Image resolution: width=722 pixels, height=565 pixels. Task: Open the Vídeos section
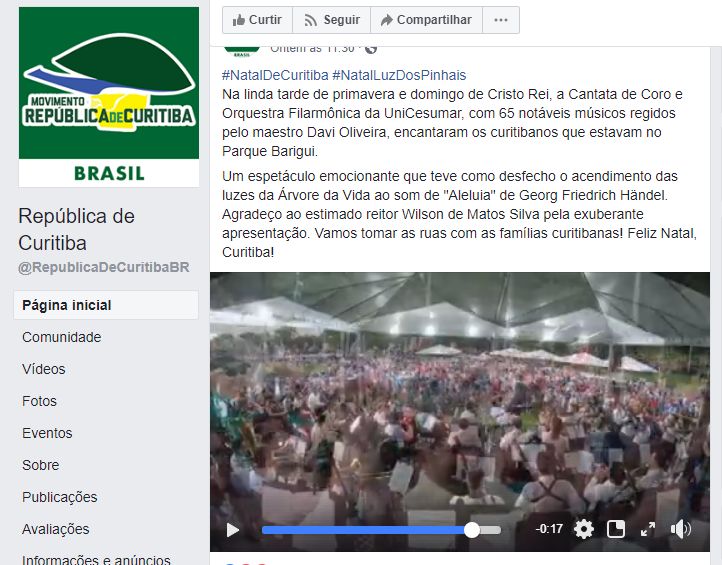(44, 369)
